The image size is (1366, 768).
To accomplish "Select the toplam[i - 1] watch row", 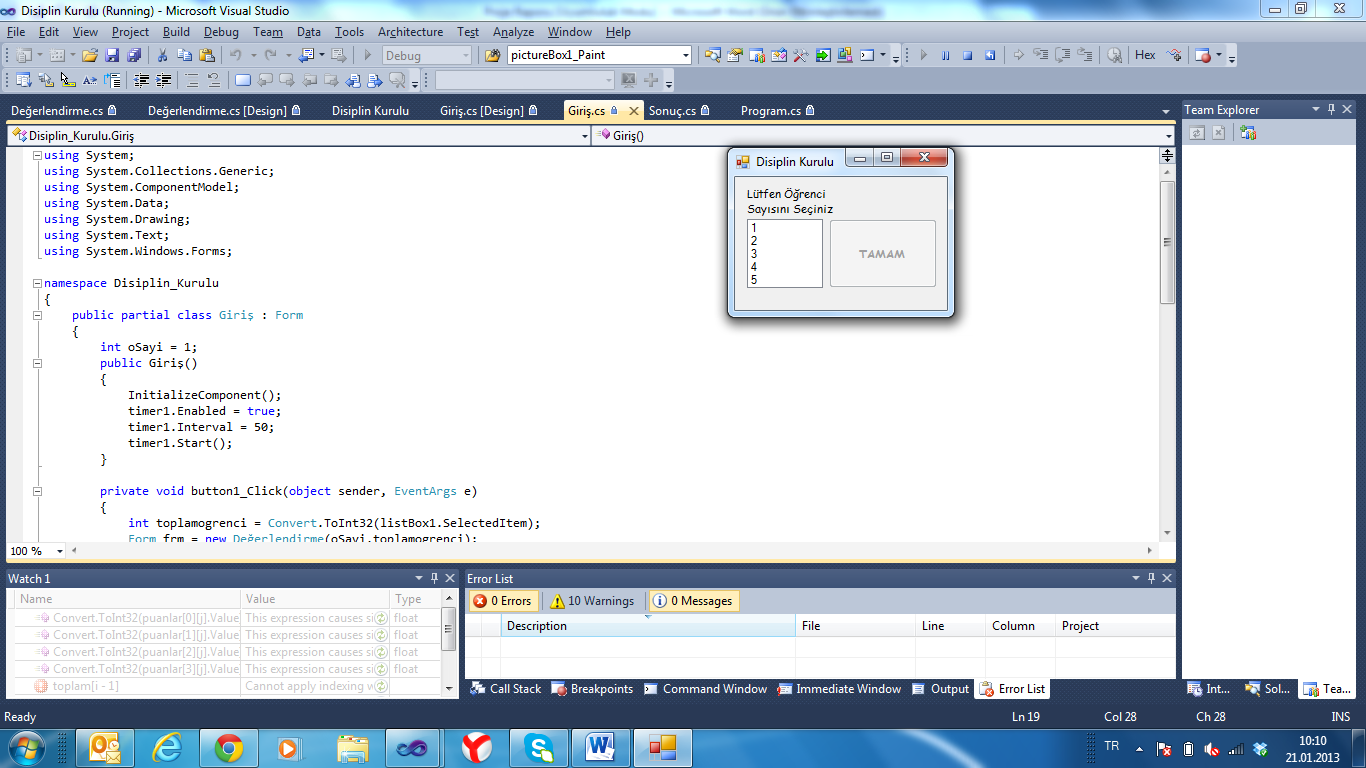I will click(226, 686).
